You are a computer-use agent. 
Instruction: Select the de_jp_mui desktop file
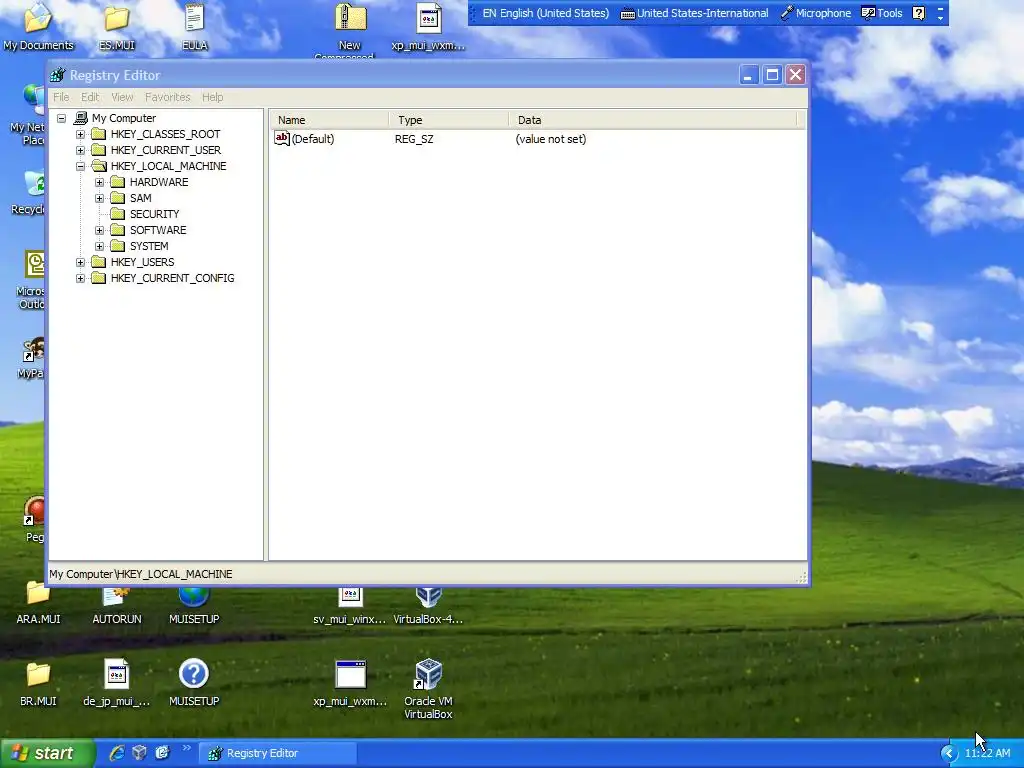tap(116, 683)
